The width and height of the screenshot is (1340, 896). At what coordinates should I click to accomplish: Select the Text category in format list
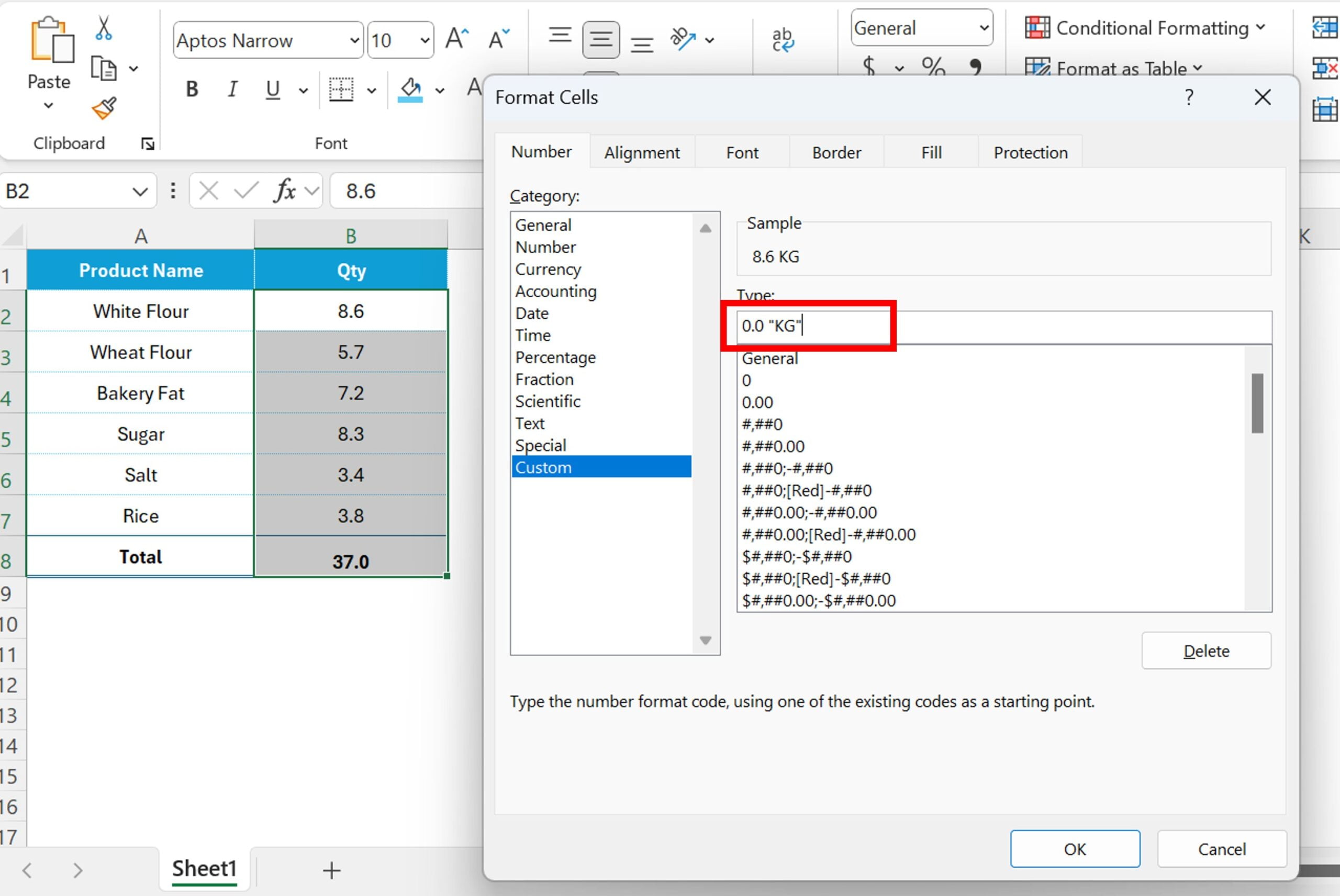point(529,423)
